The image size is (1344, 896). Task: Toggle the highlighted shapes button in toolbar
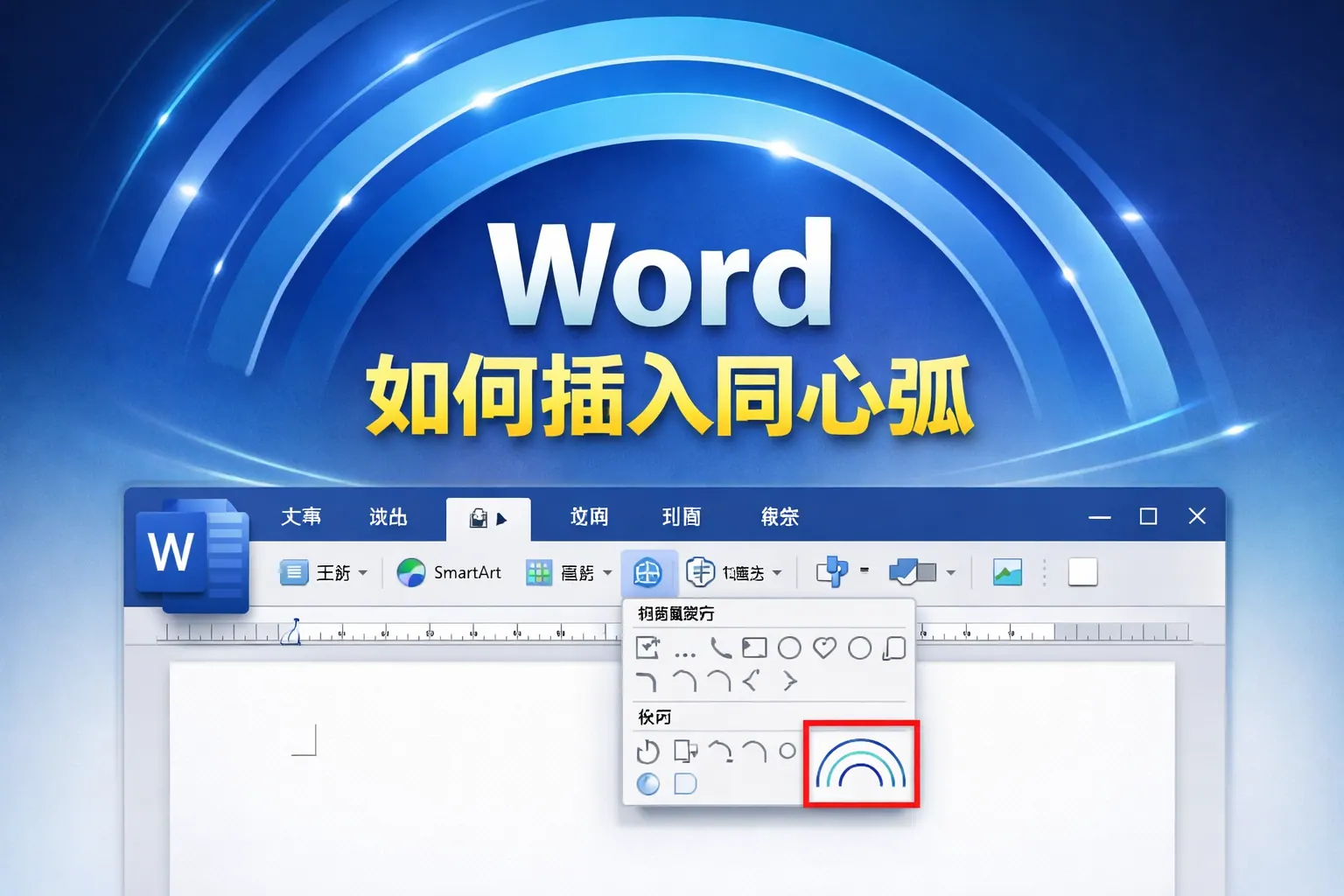point(647,573)
